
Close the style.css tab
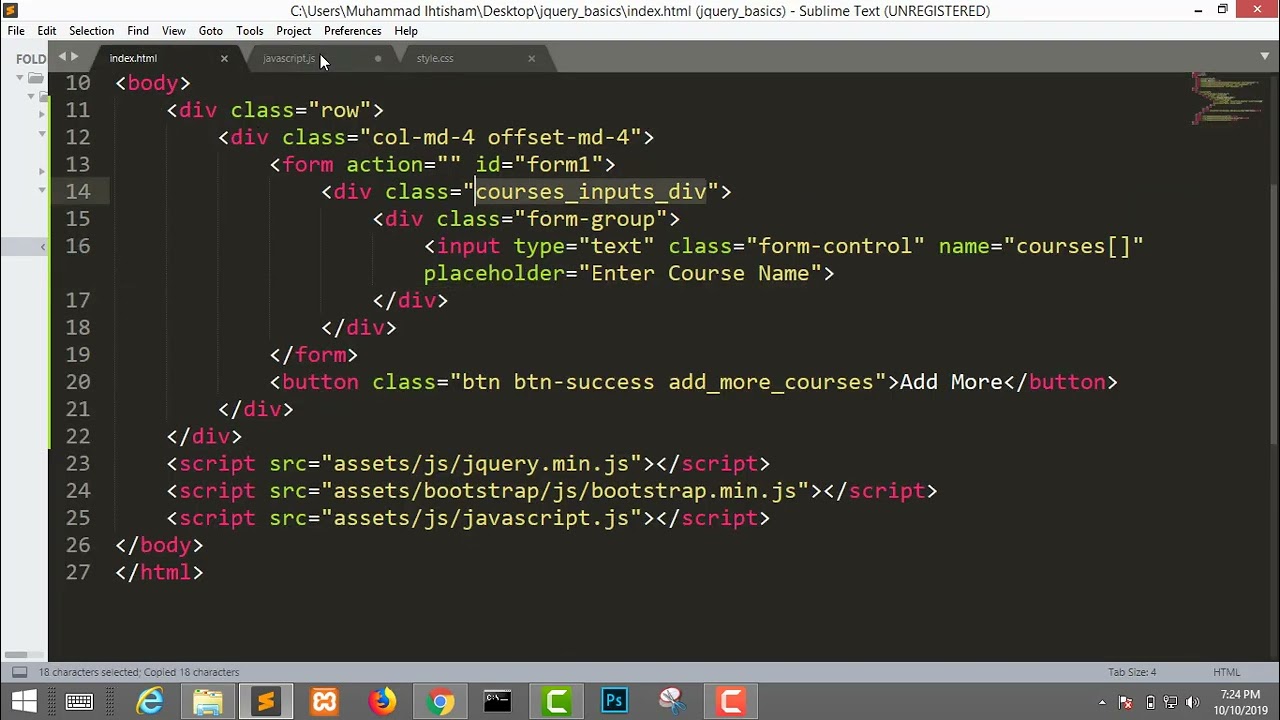(531, 58)
